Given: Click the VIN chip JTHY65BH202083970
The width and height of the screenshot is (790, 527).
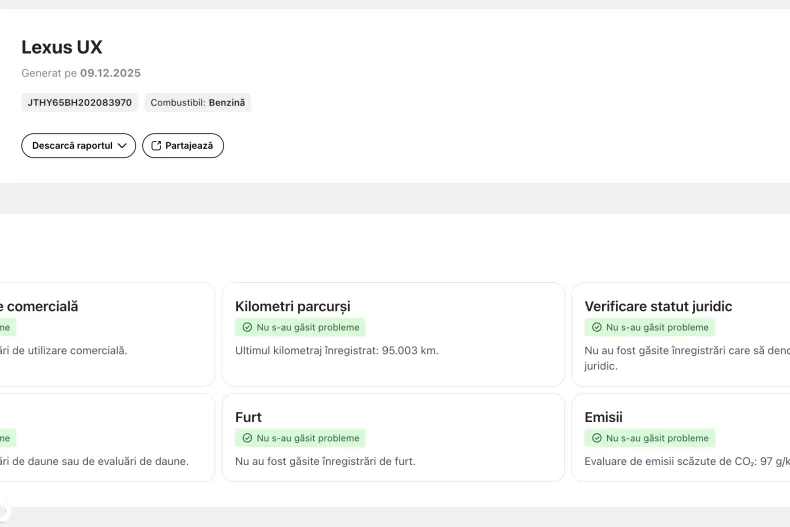Looking at the screenshot, I should (79, 103).
